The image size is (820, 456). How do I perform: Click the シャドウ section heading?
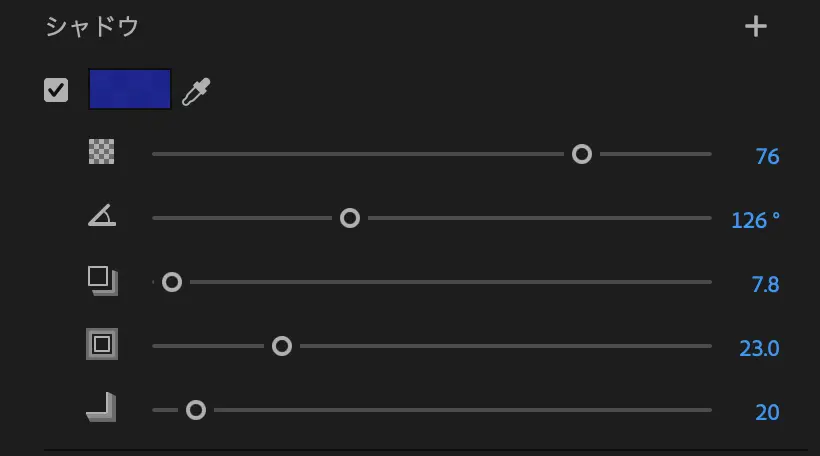click(x=92, y=27)
